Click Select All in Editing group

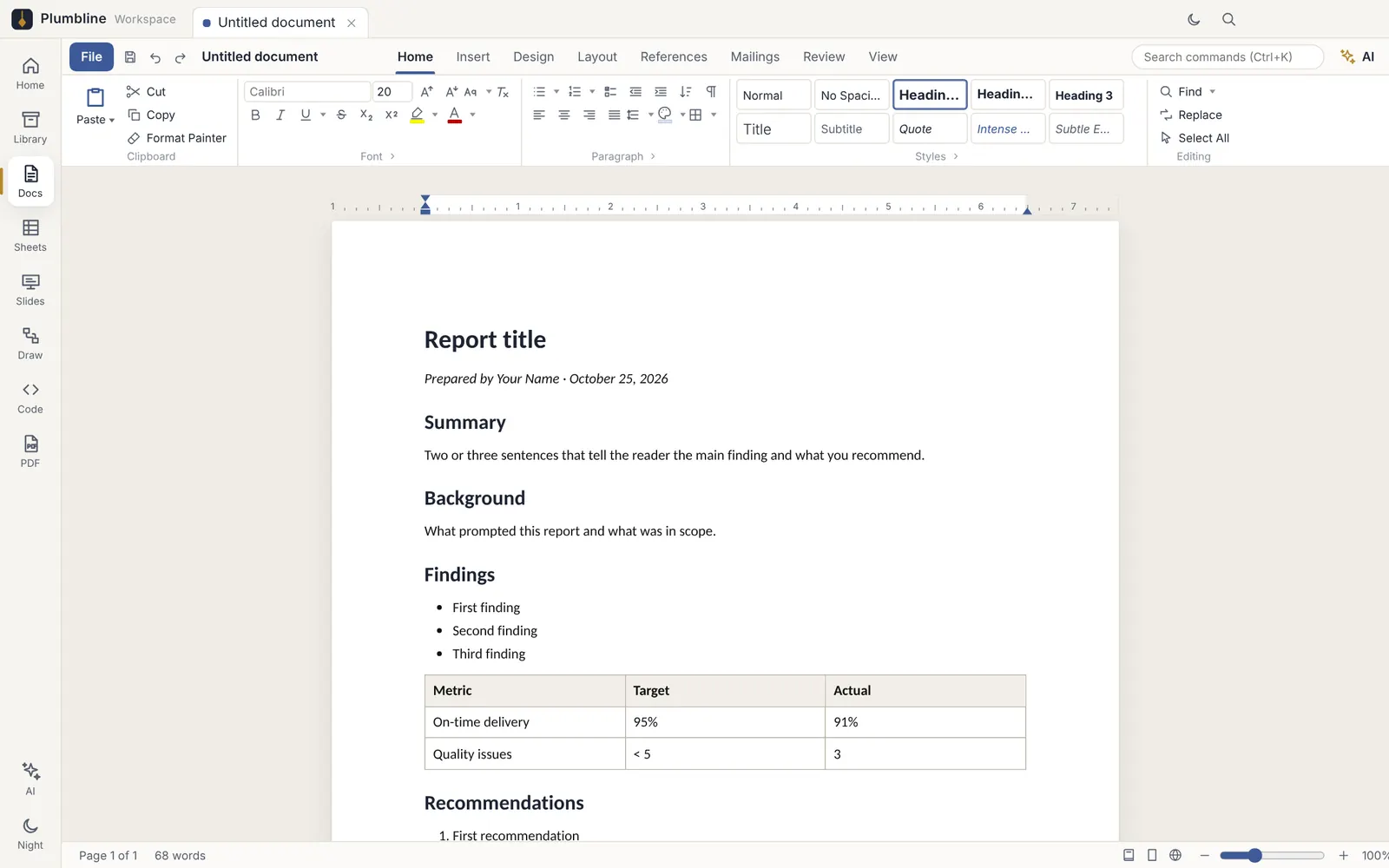pos(1195,138)
